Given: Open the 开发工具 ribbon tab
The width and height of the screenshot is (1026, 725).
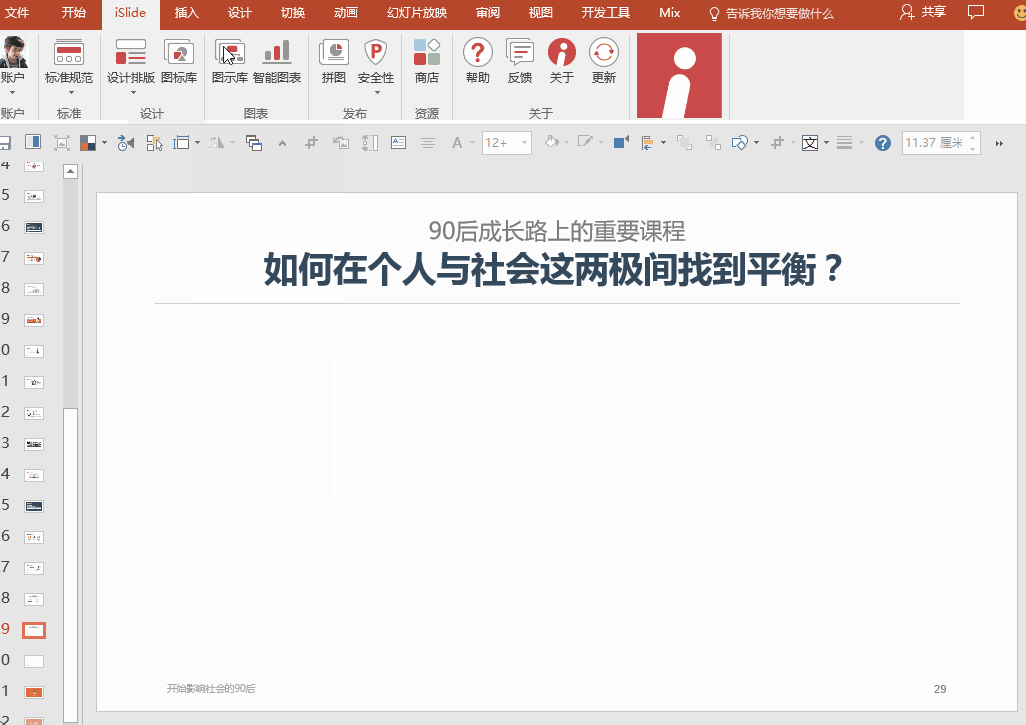Looking at the screenshot, I should [605, 12].
